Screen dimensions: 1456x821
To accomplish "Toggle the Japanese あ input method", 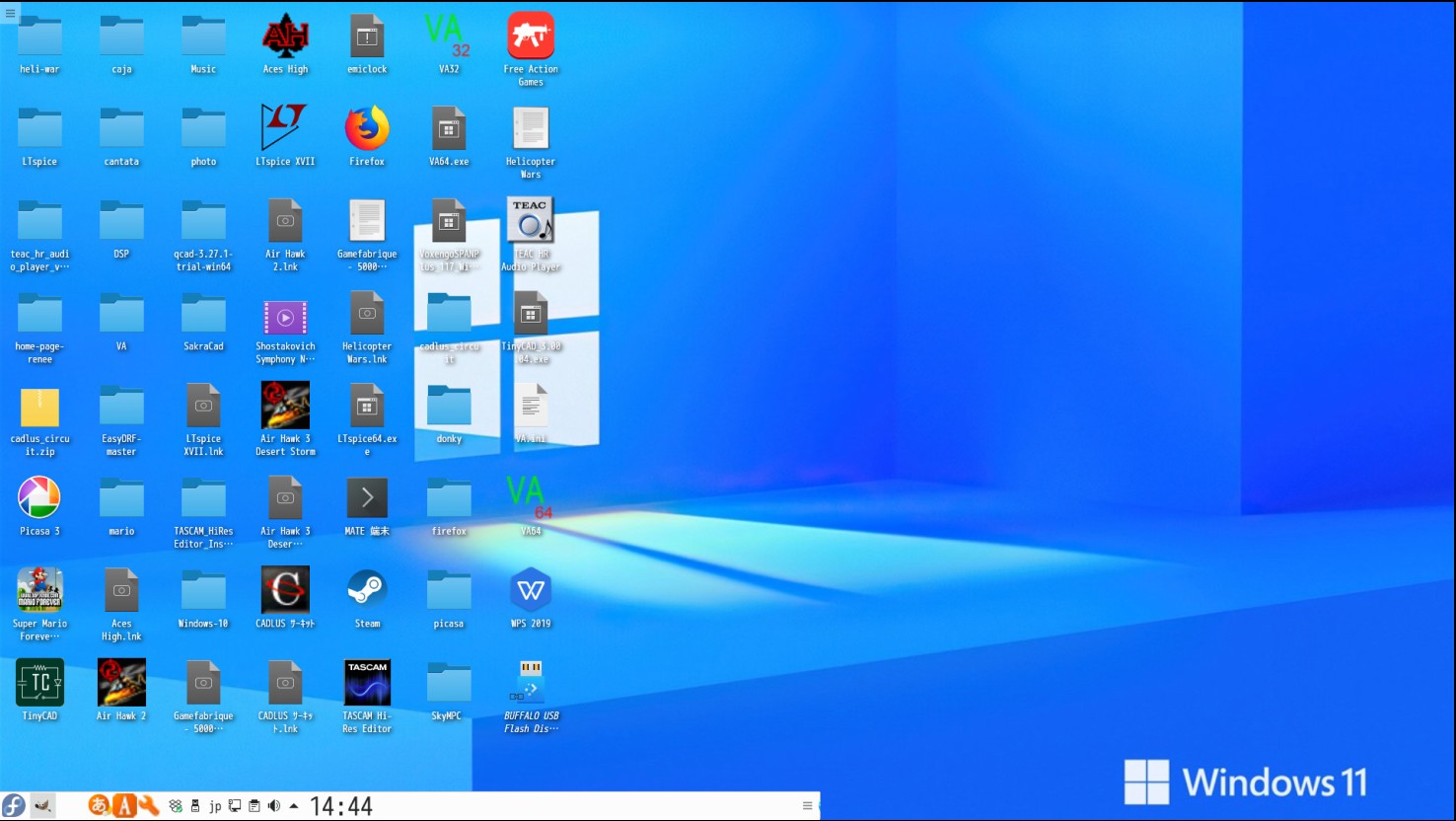I will coord(98,805).
